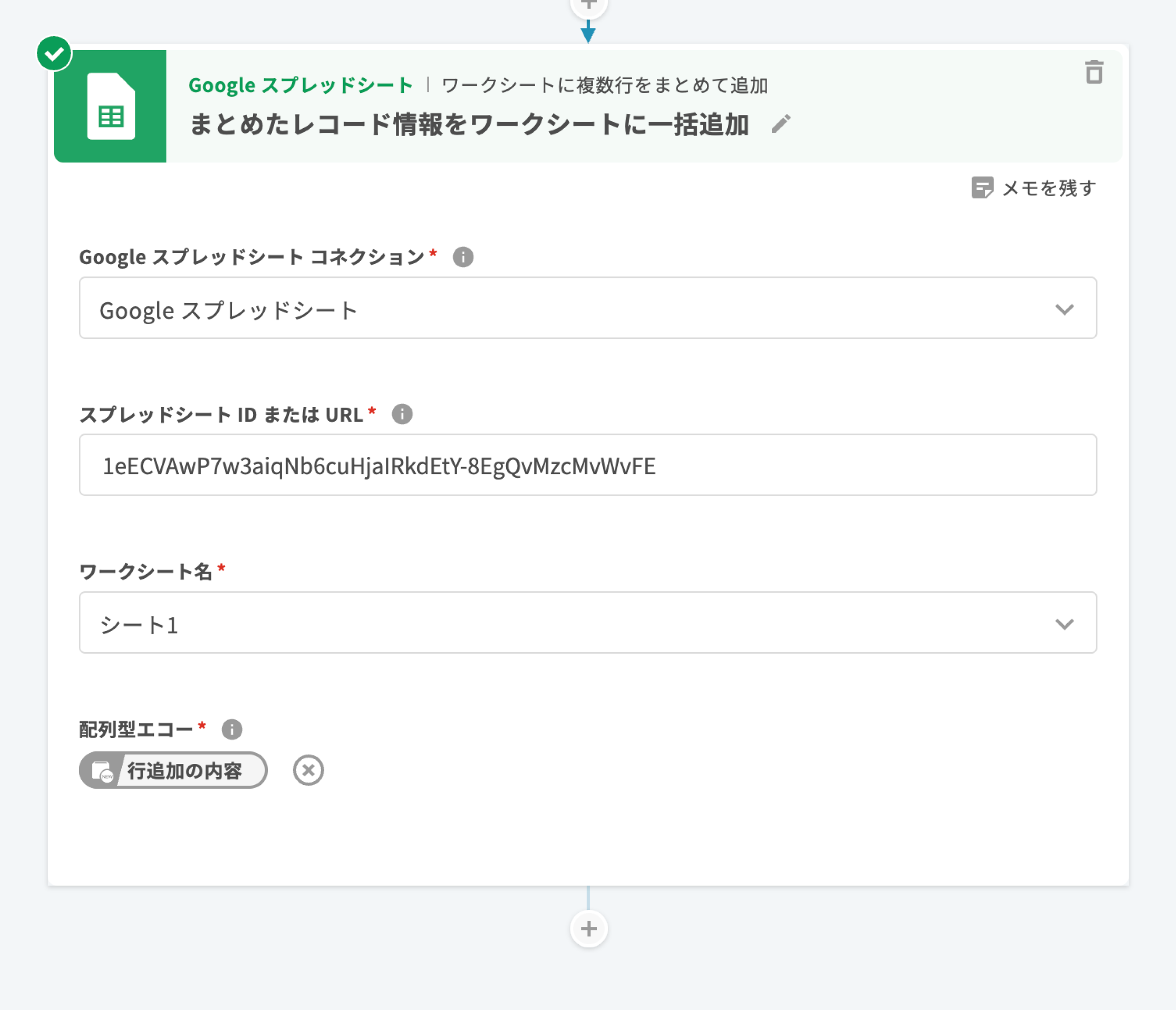The image size is (1176, 1010).
Task: Click the plus button above the step
Action: click(588, 5)
